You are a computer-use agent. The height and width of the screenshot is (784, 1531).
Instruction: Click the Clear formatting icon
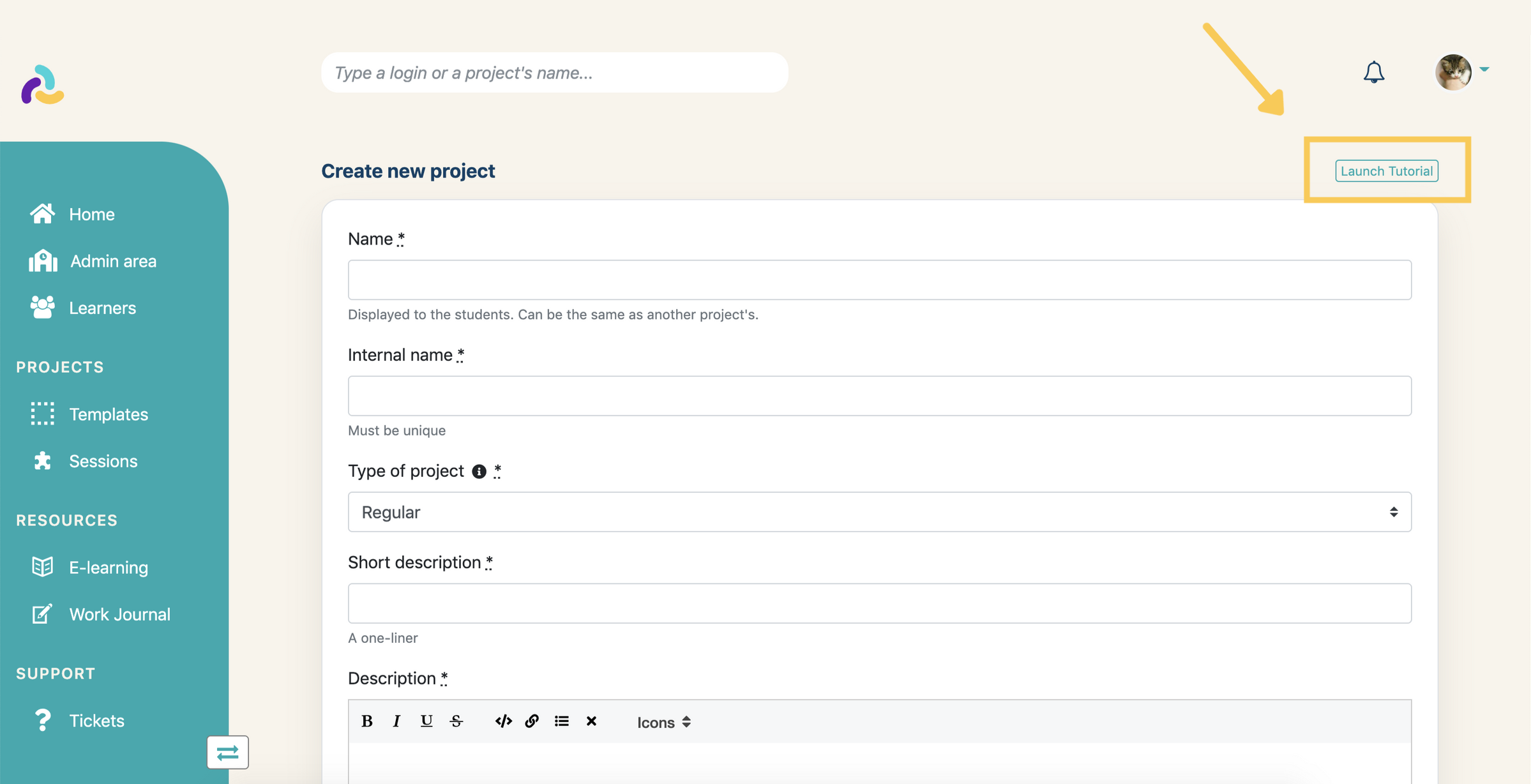pos(591,720)
